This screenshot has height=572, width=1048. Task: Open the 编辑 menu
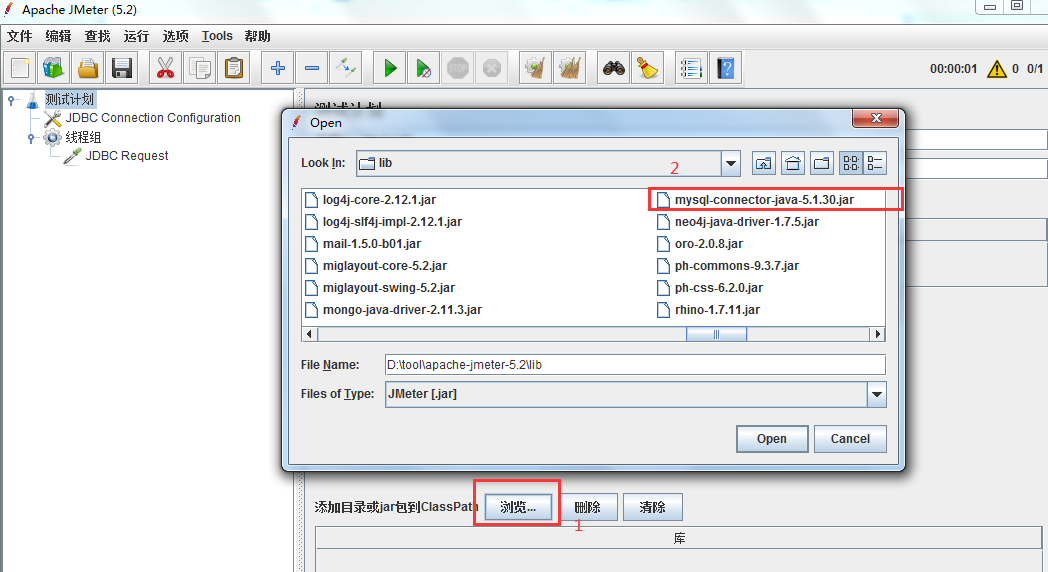(x=58, y=36)
